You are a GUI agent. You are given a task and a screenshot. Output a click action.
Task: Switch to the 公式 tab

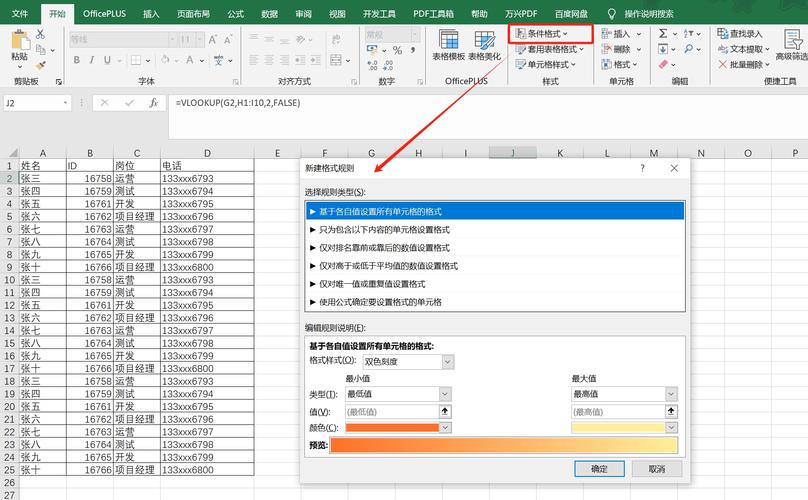pyautogui.click(x=235, y=13)
